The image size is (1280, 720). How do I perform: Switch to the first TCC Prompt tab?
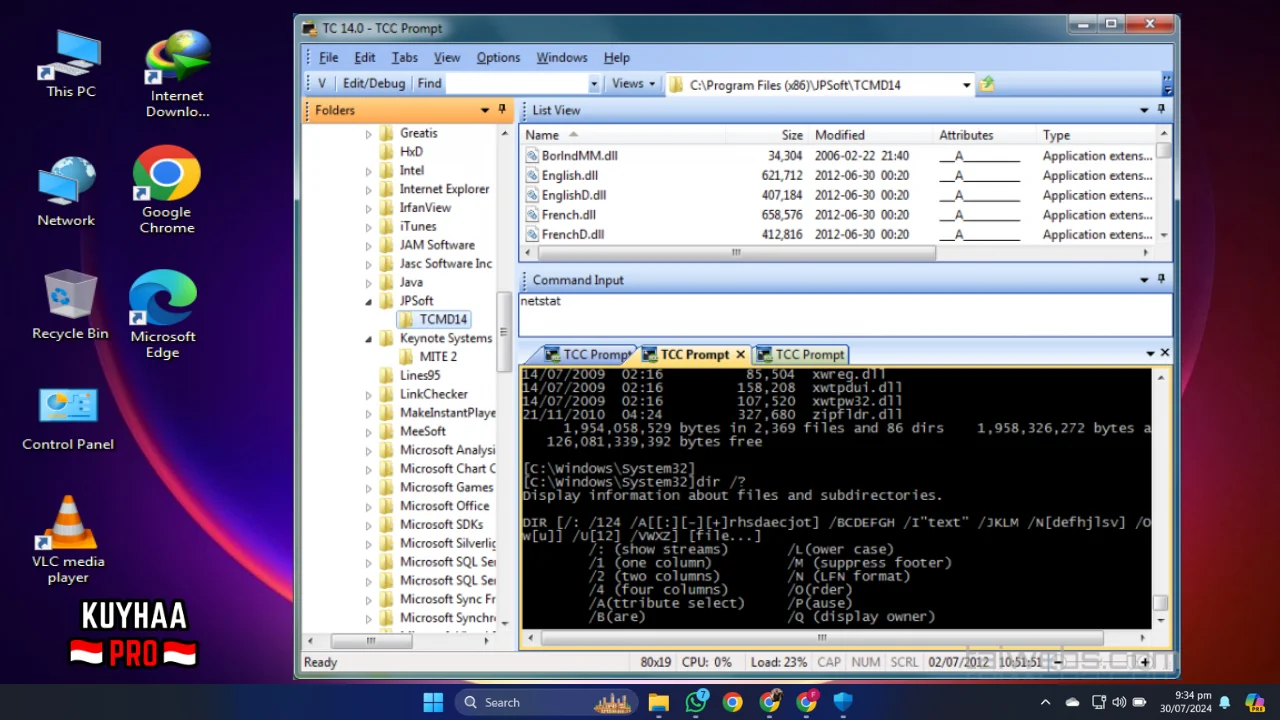(588, 355)
